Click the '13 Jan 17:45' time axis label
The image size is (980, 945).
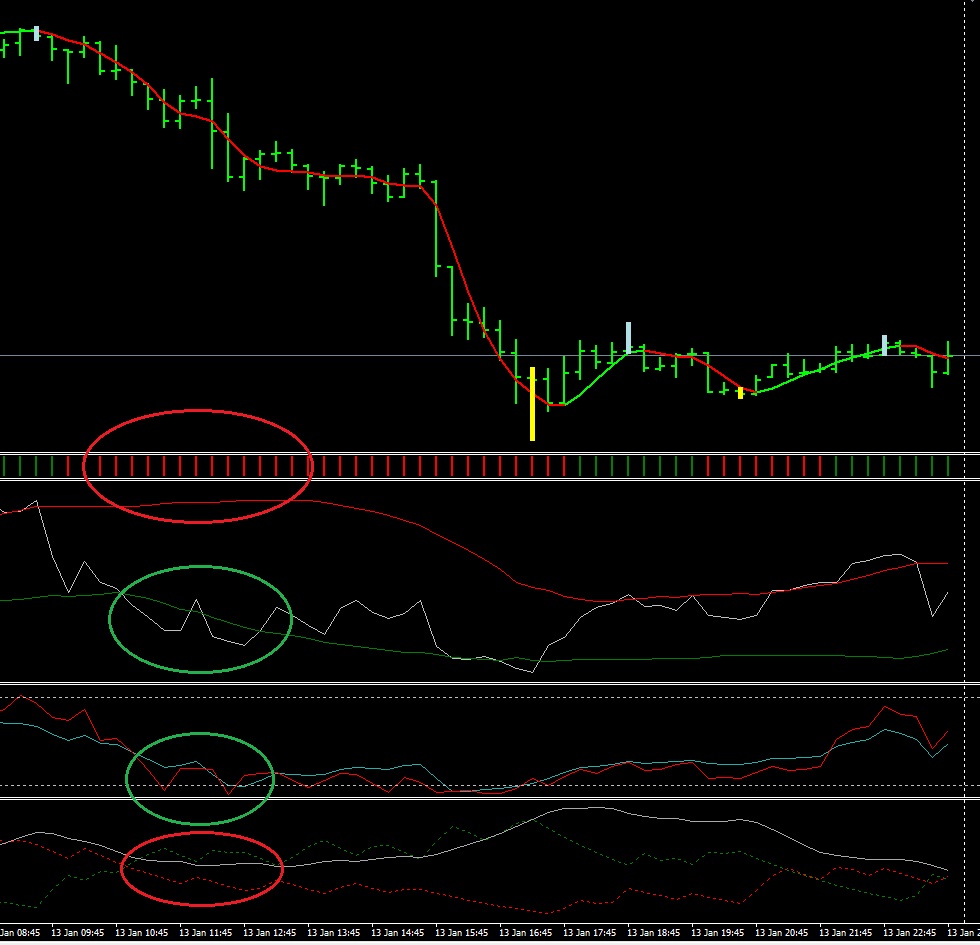[589, 932]
